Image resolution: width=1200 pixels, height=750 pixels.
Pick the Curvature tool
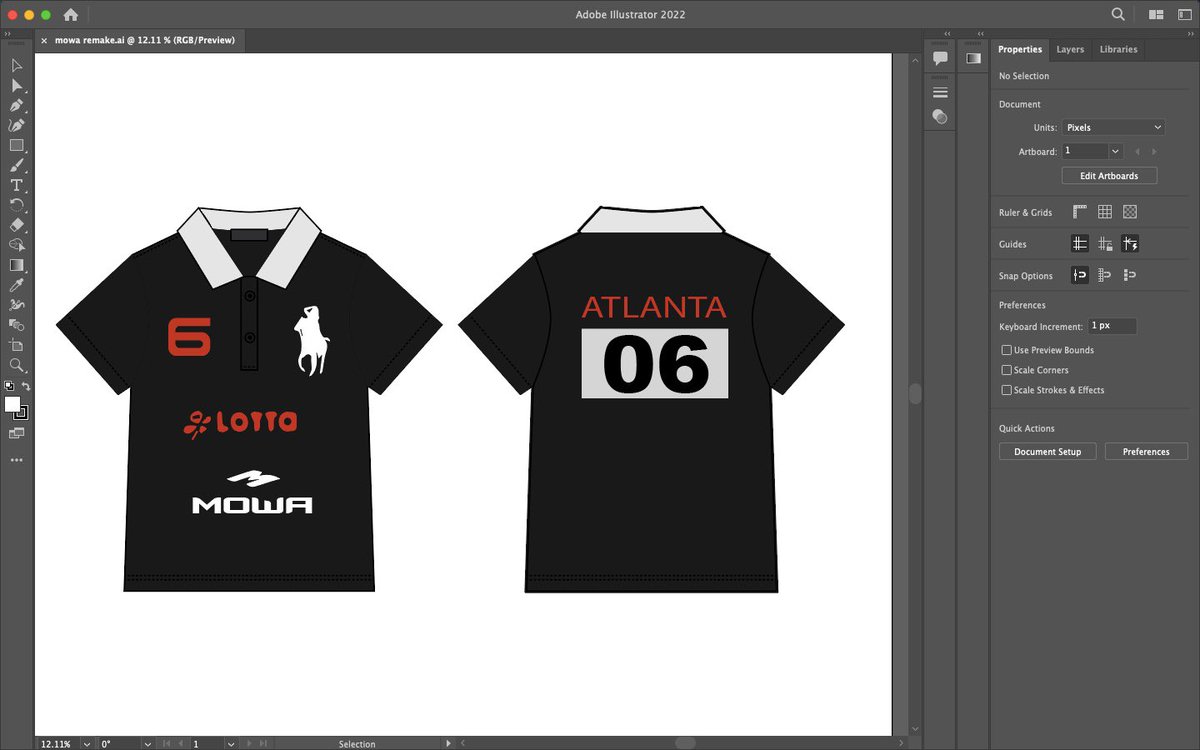(17, 125)
